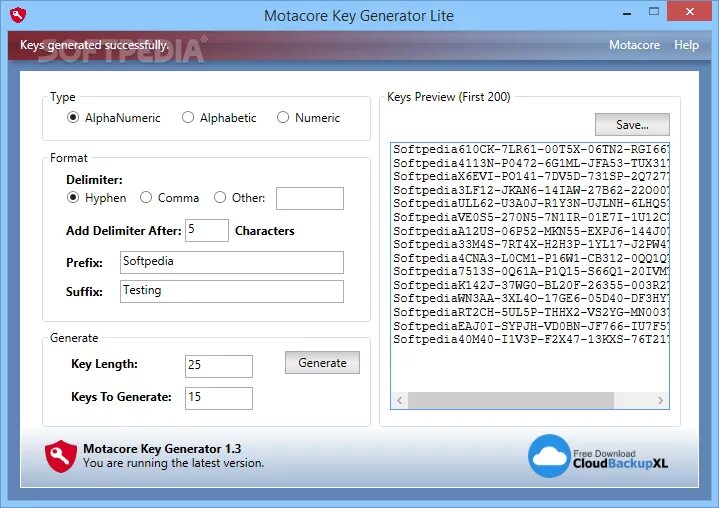Focus the custom Other delimiter field
719x508 pixels.
click(310, 199)
